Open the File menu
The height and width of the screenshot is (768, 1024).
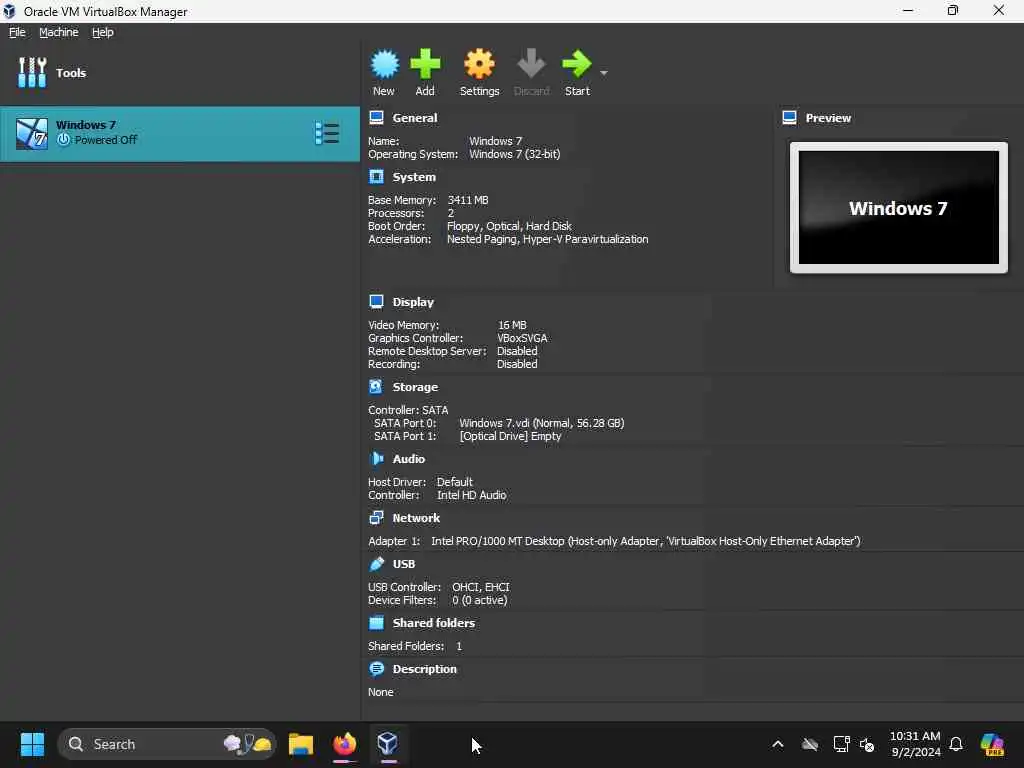[x=17, y=32]
